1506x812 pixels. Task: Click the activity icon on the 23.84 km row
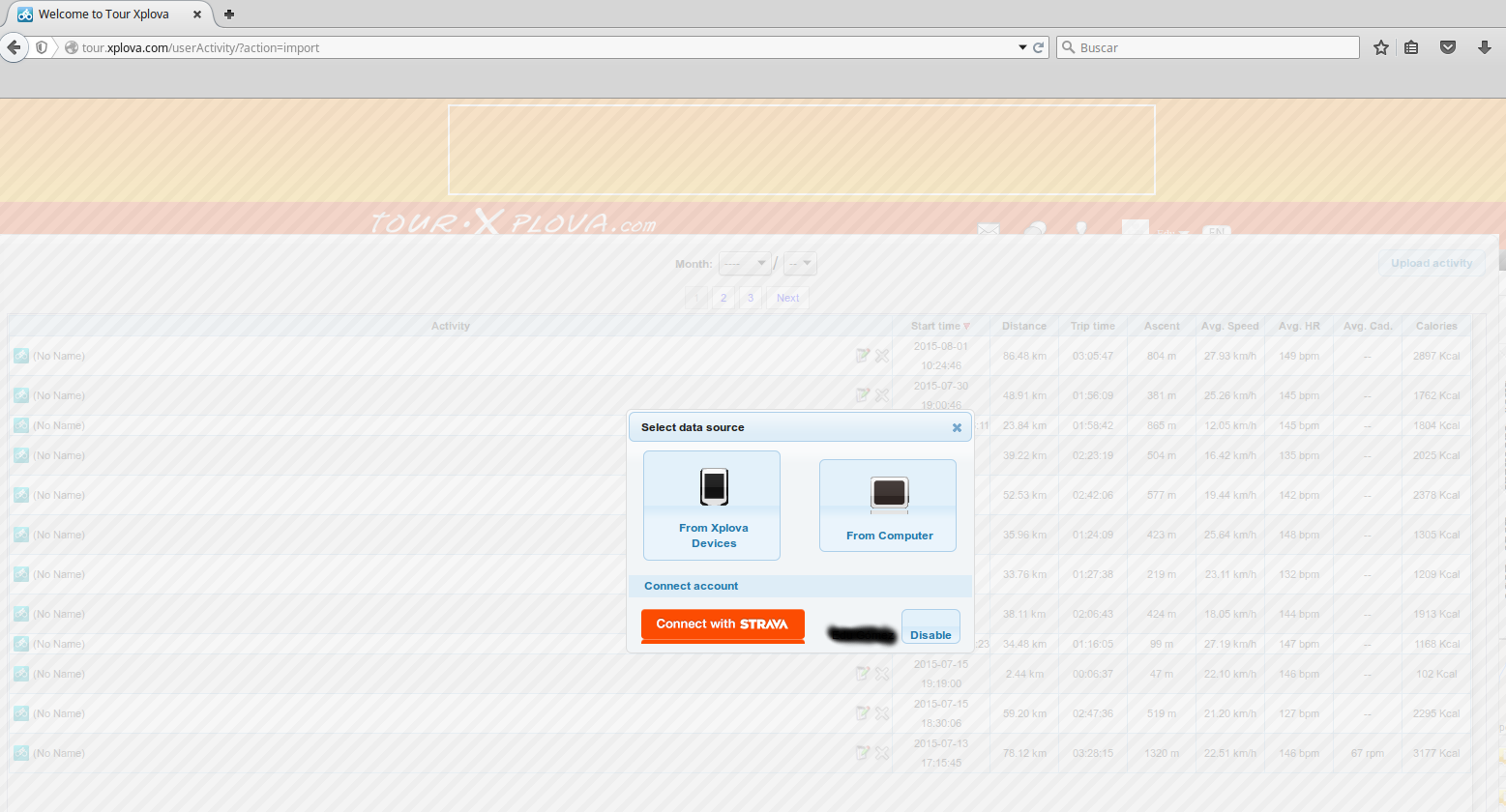pyautogui.click(x=21, y=425)
